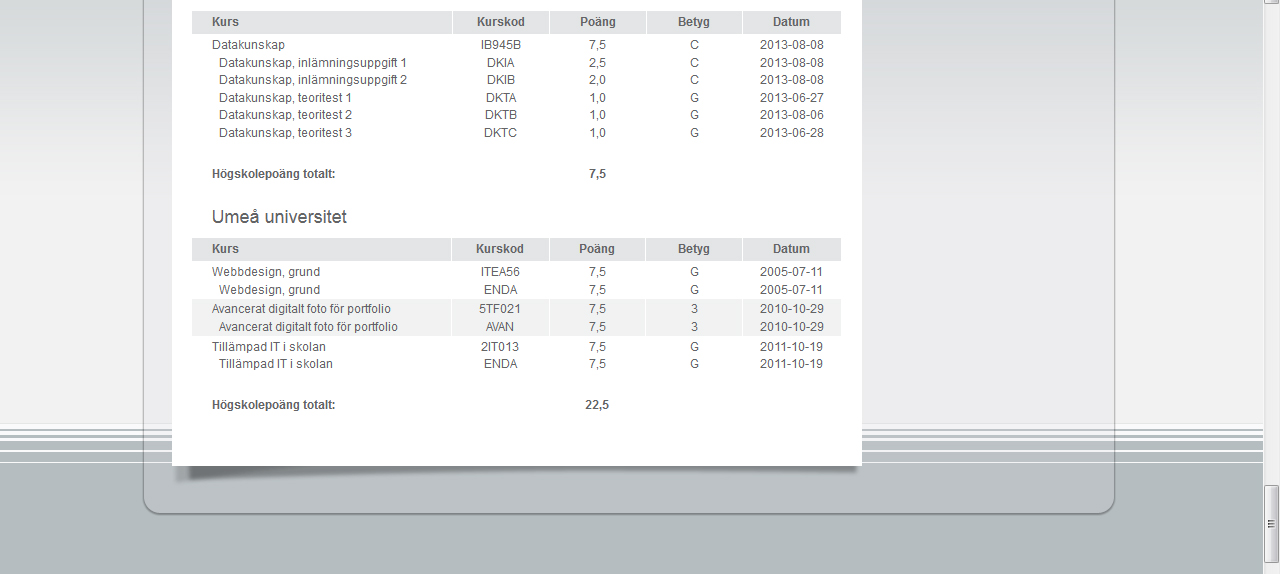This screenshot has height=574, width=1280.
Task: Select Datakunskap, inlämningsuppgift 1 row
Action: [x=312, y=63]
